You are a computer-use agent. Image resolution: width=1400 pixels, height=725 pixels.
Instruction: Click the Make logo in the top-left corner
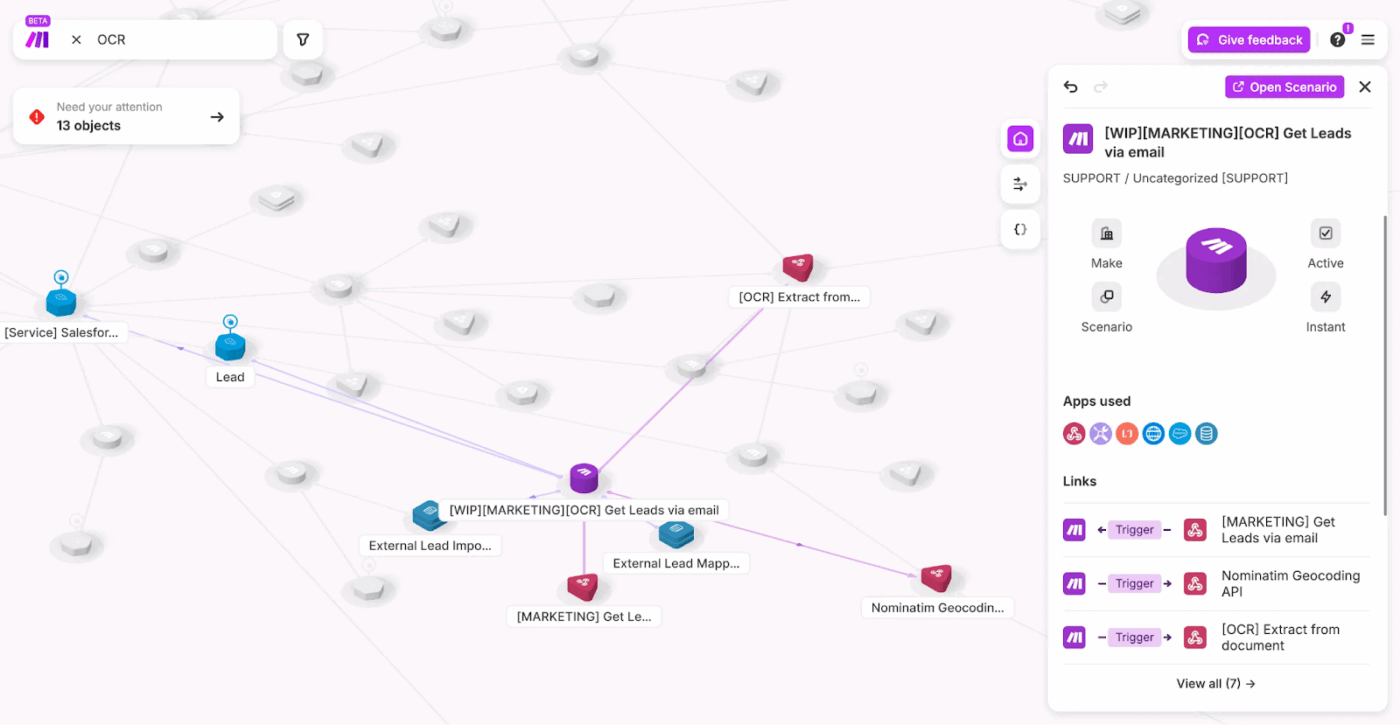point(37,39)
